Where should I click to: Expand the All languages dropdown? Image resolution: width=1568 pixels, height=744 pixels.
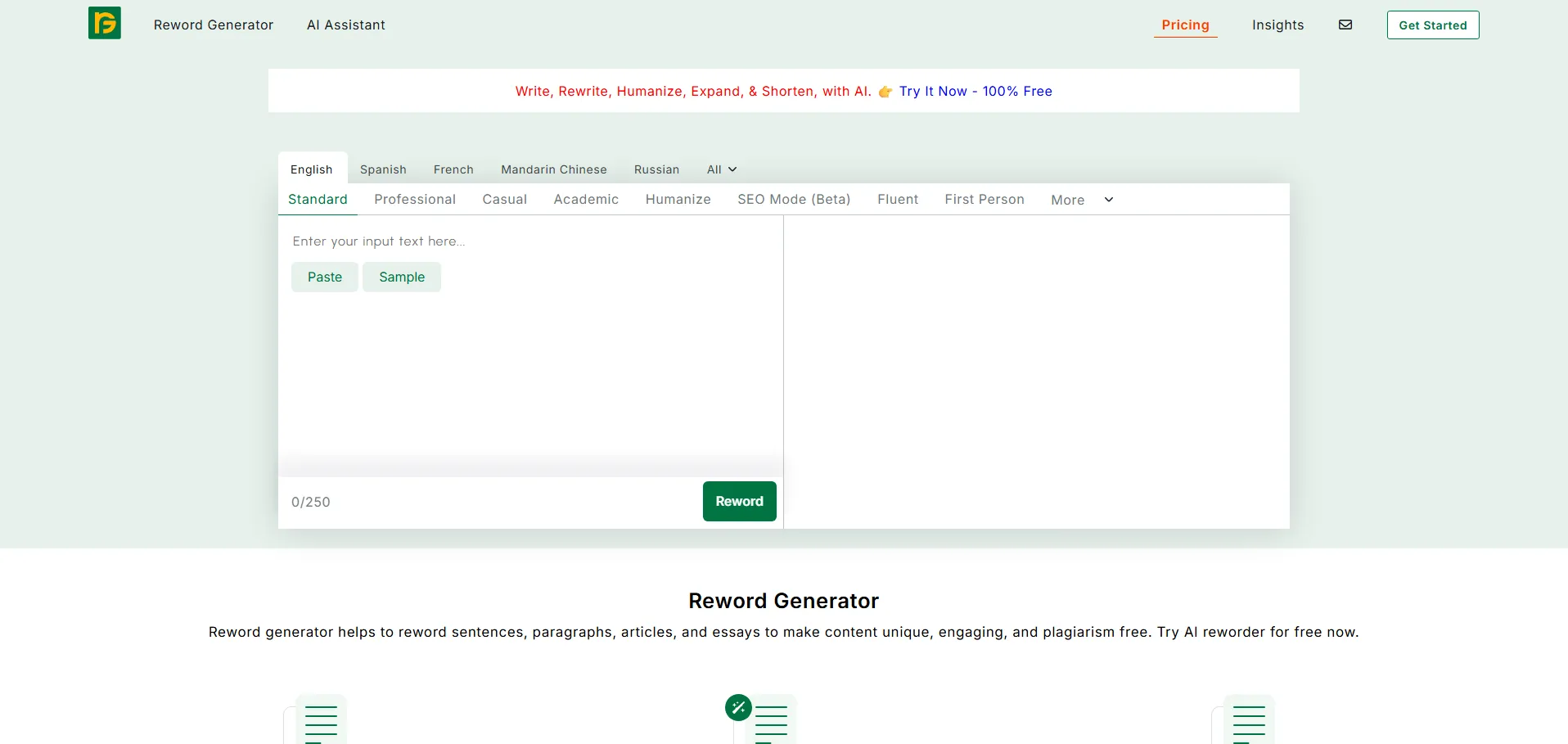pyautogui.click(x=721, y=169)
